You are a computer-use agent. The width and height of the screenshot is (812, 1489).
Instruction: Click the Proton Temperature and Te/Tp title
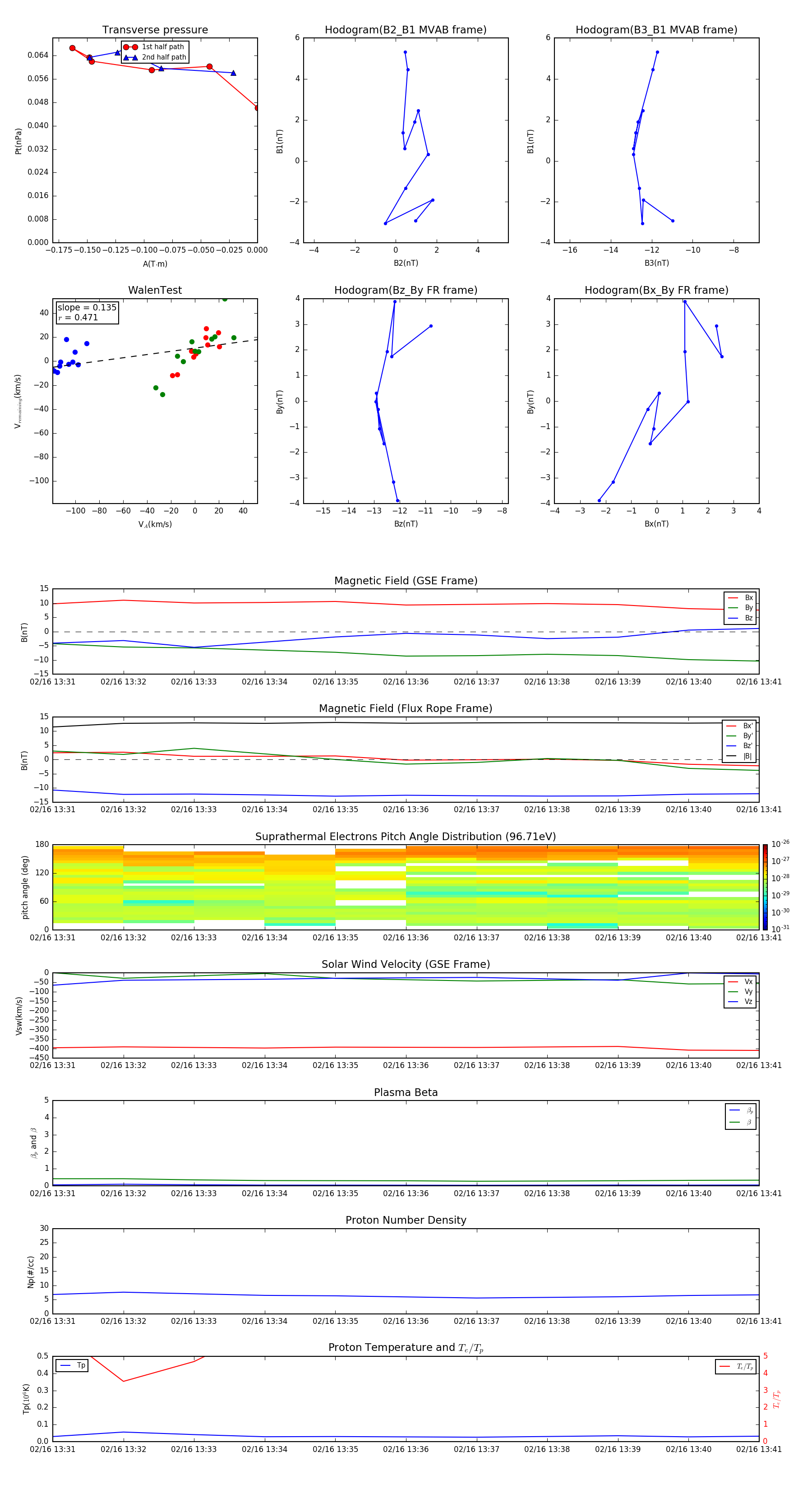click(x=406, y=1348)
